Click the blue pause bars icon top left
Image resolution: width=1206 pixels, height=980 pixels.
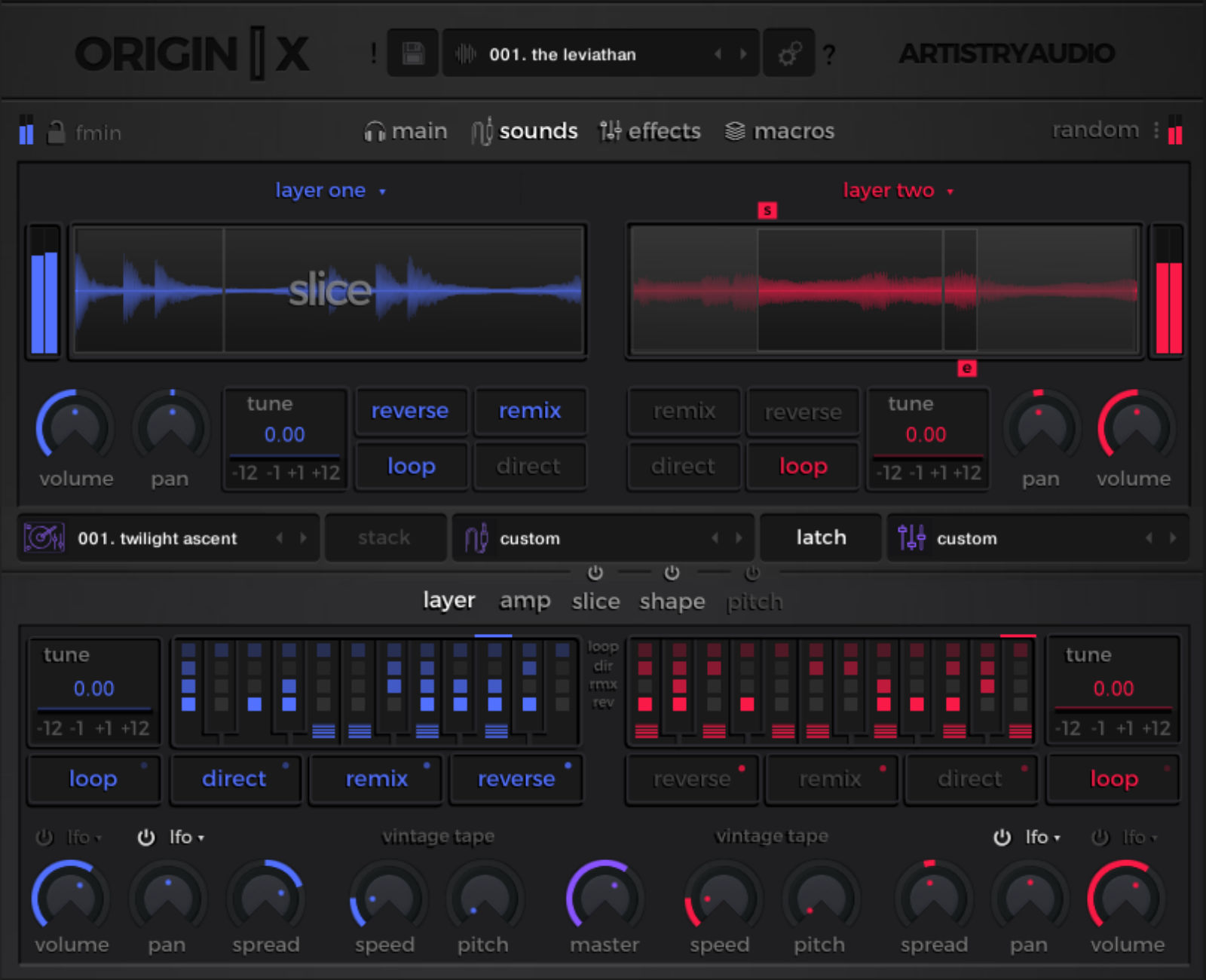(26, 131)
